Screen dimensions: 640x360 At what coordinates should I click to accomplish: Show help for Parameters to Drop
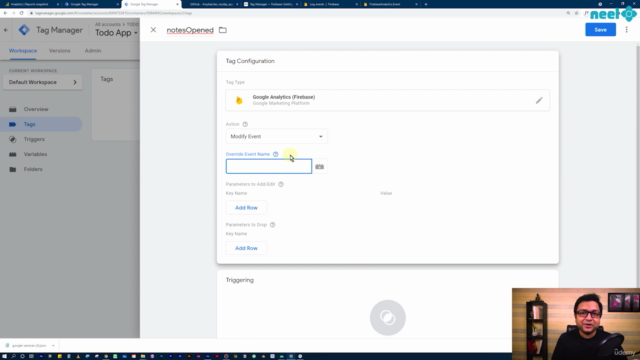coord(272,224)
